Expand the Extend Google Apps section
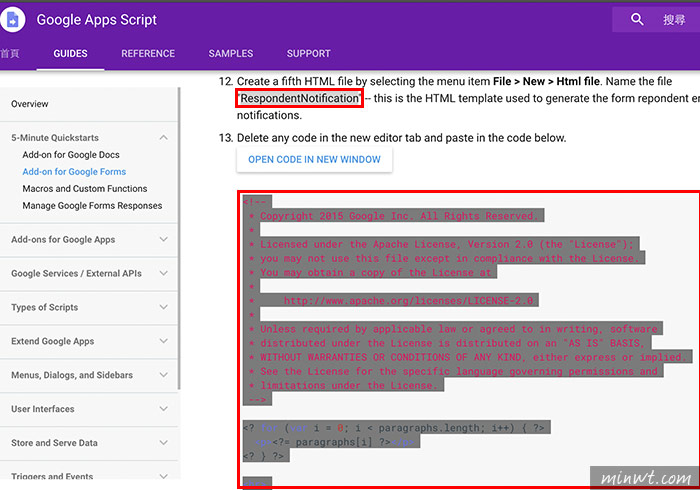 (x=163, y=341)
